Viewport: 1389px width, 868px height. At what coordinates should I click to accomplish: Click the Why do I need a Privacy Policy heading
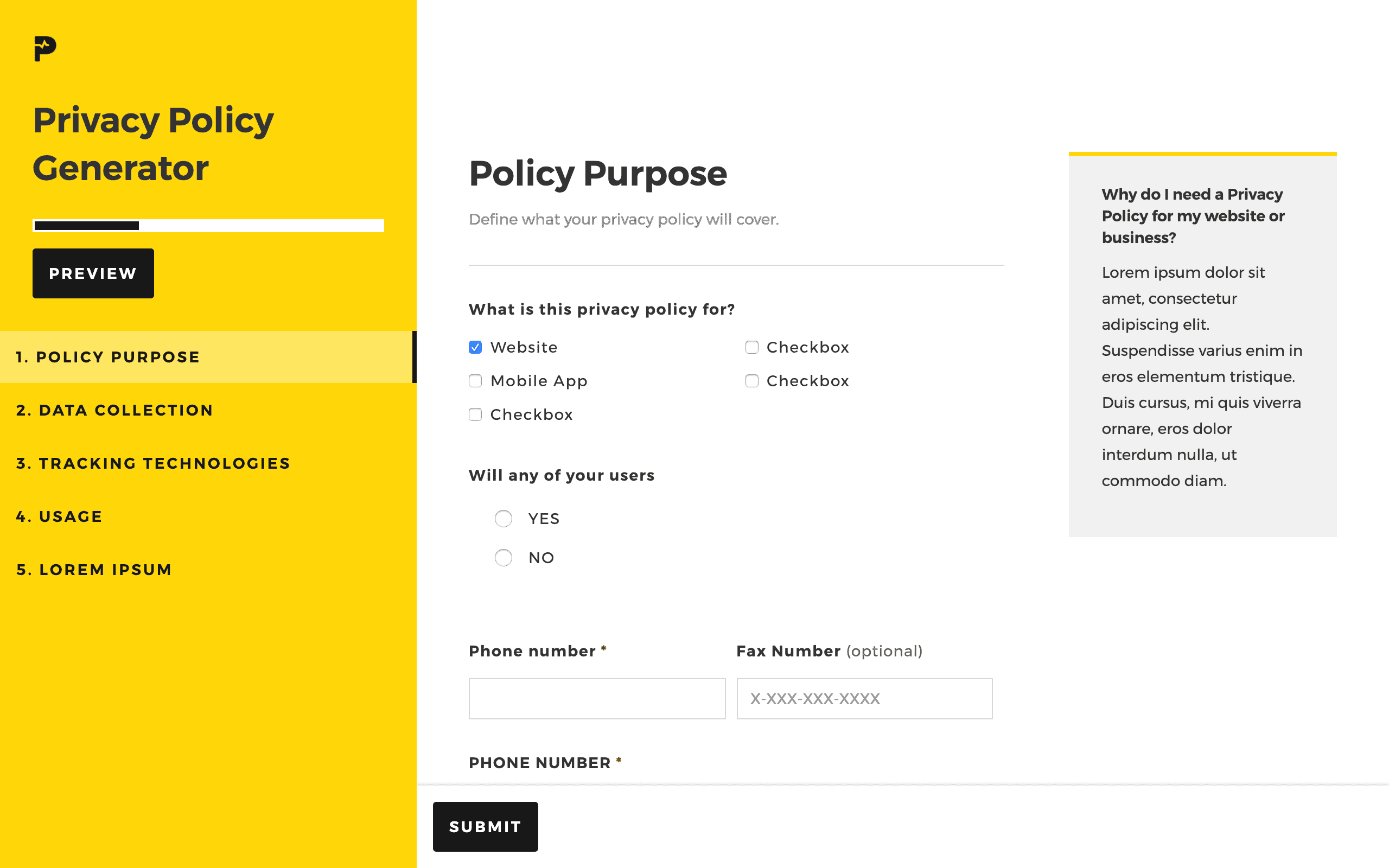[x=1193, y=216]
